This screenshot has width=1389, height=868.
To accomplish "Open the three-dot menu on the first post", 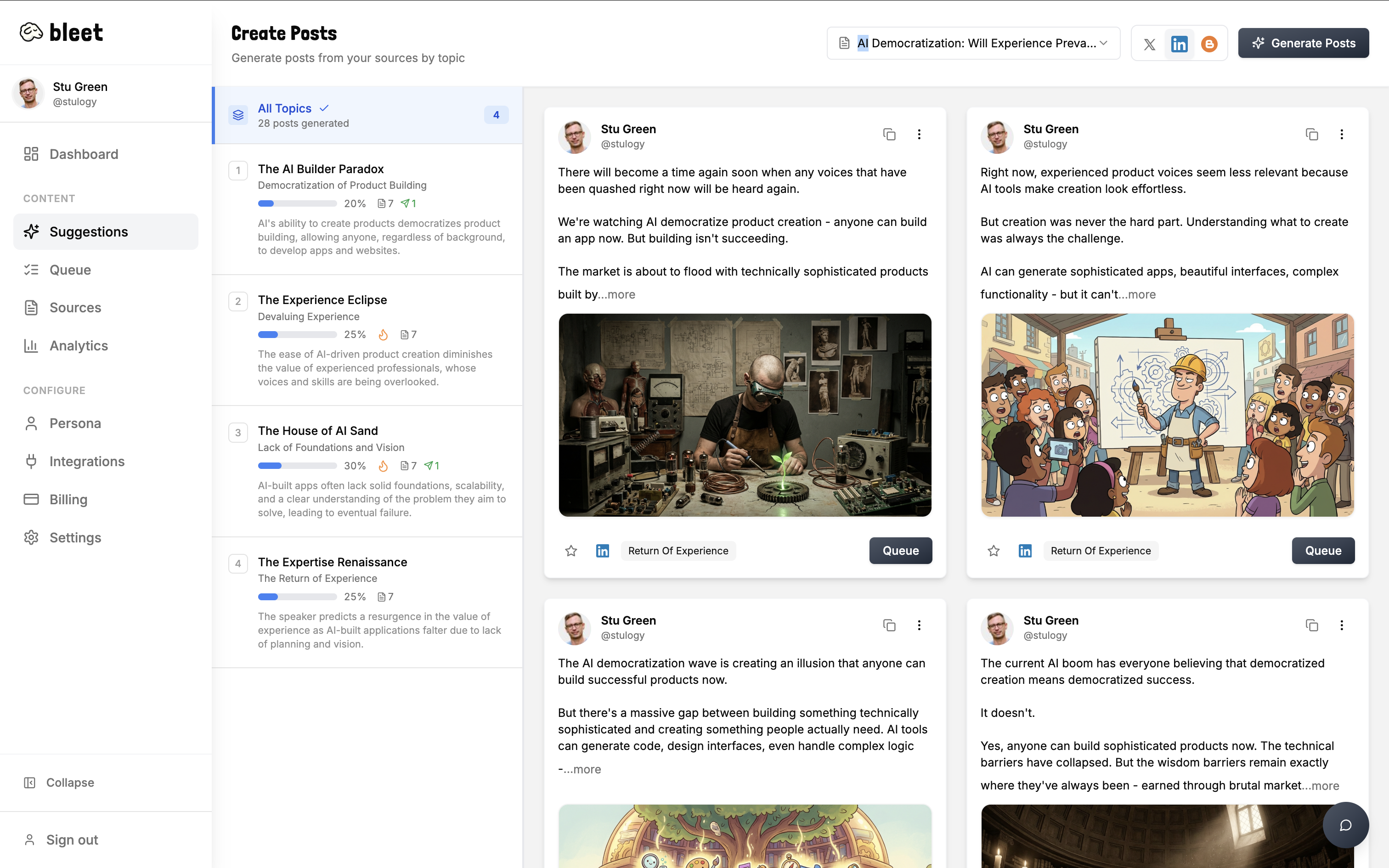I will pyautogui.click(x=919, y=134).
